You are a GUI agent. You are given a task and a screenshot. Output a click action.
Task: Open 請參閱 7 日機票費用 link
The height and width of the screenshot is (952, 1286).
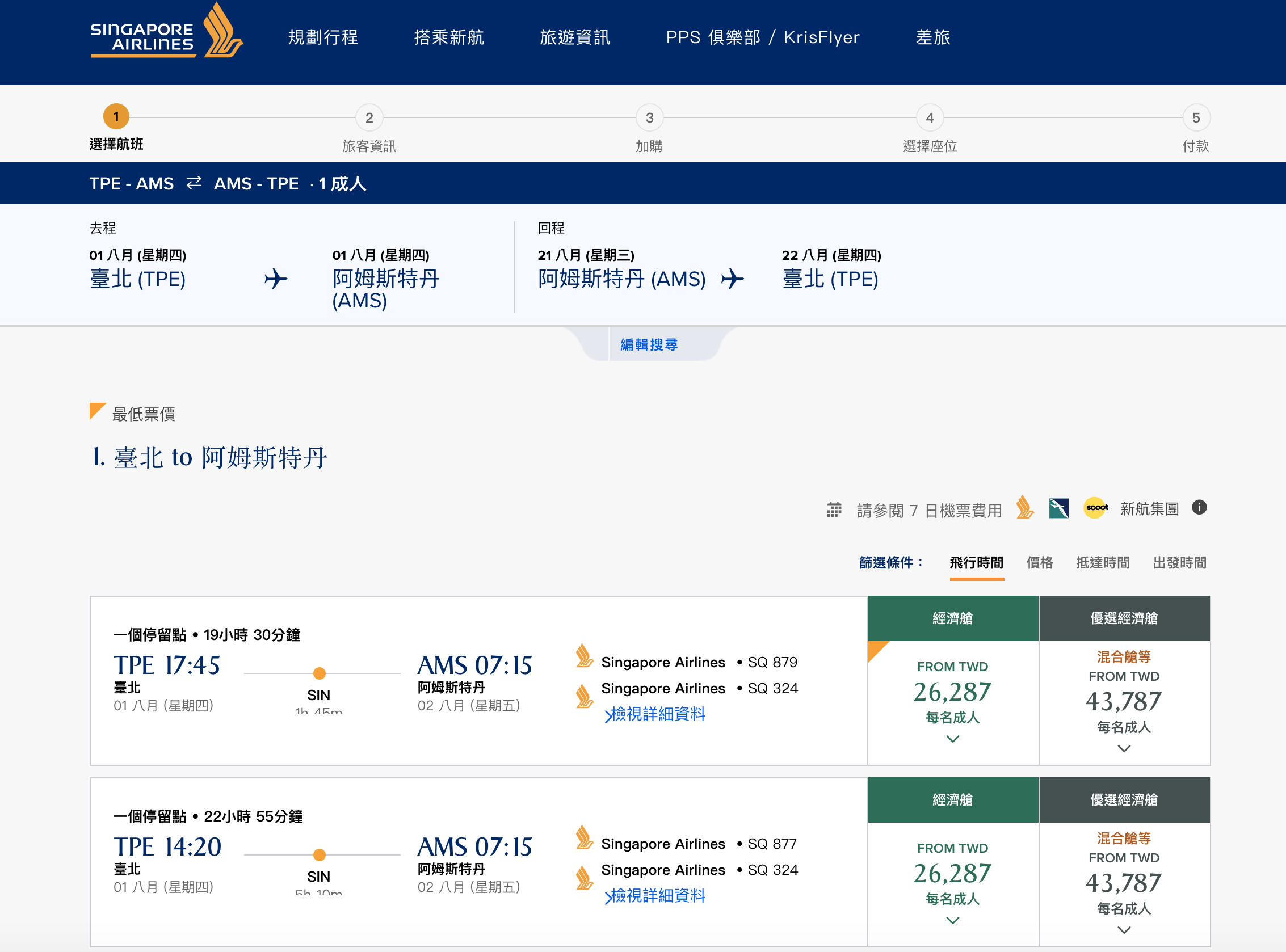tap(929, 511)
